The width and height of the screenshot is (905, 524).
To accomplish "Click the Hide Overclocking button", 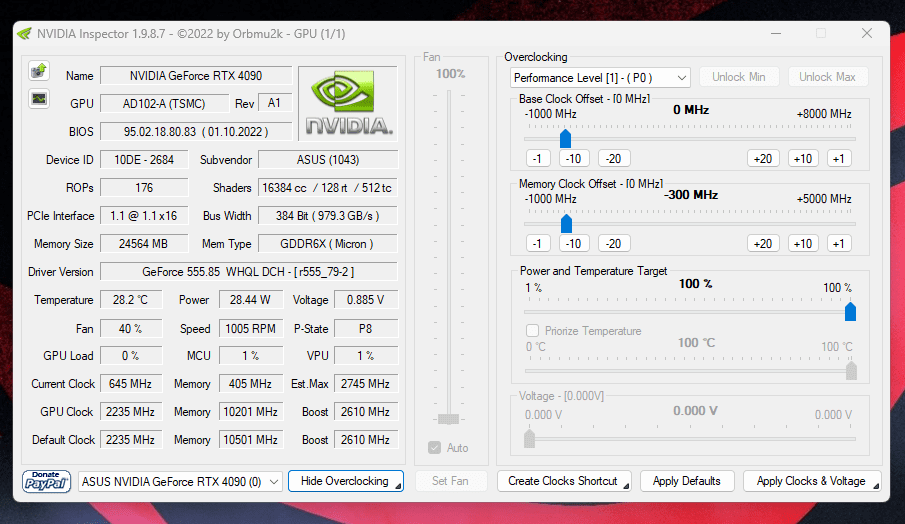I will click(345, 481).
